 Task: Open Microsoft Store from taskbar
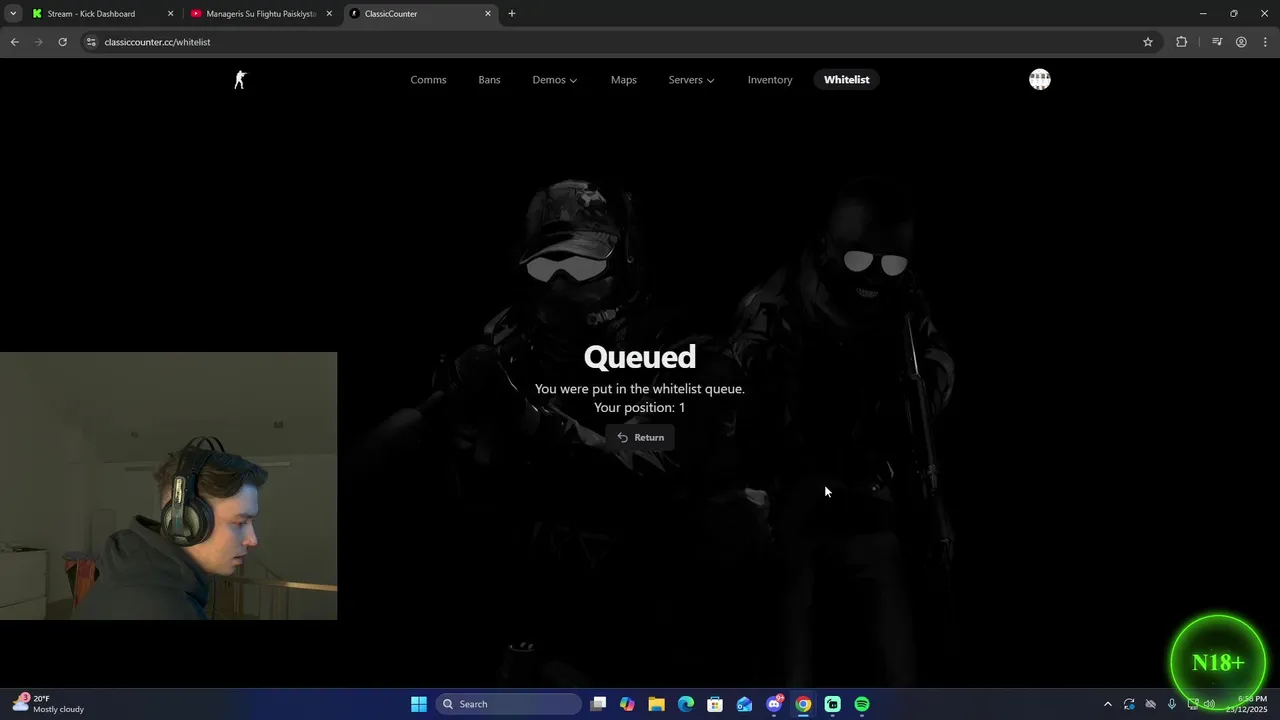pos(715,704)
